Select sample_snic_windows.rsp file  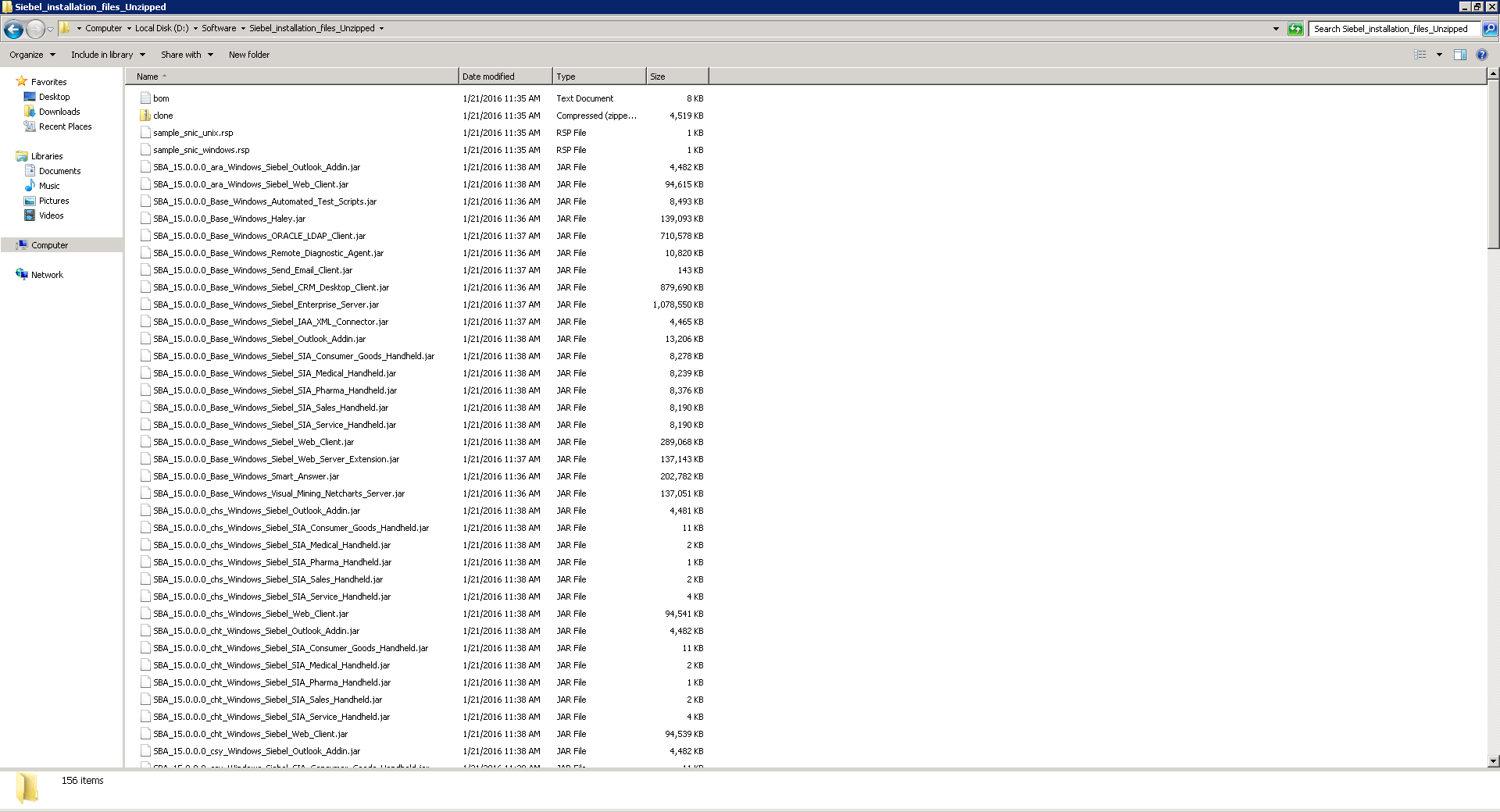click(201, 150)
